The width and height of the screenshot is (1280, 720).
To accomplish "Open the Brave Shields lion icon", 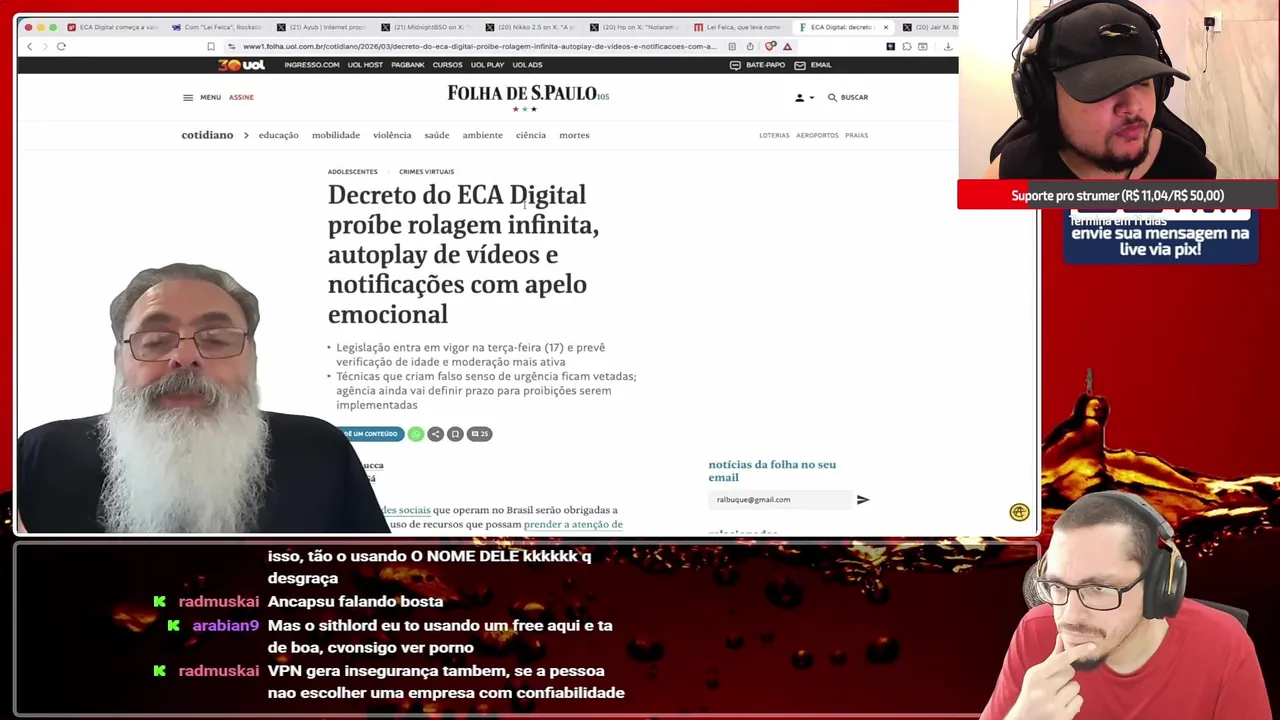I will [770, 46].
